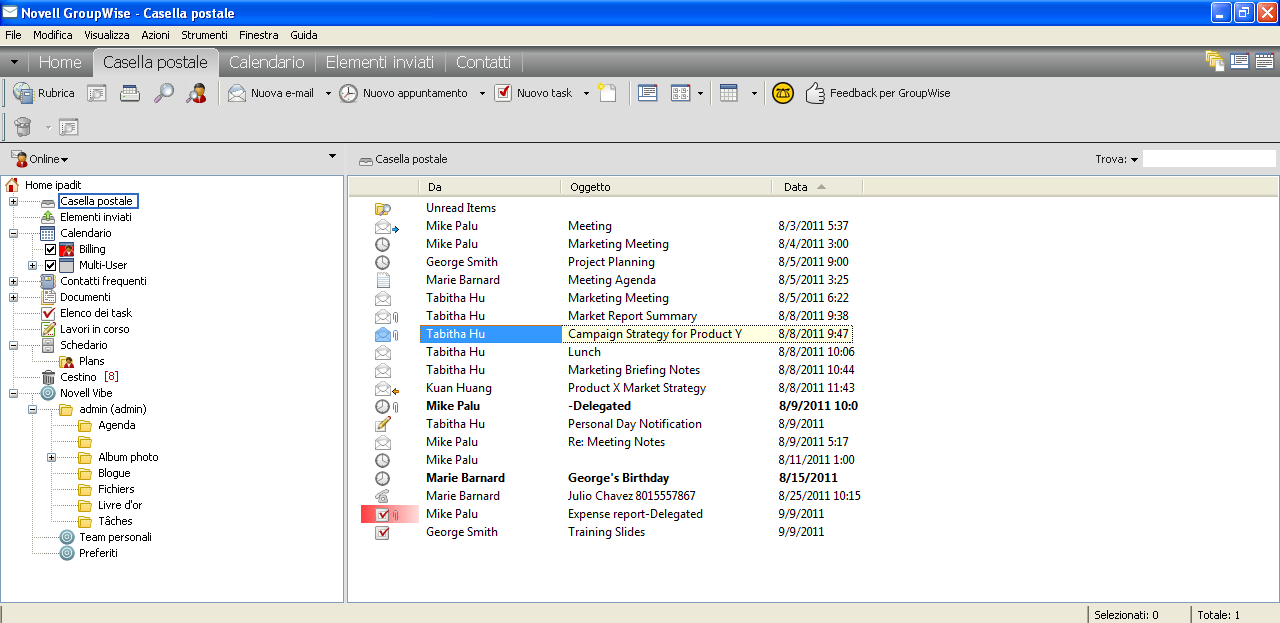The image size is (1280, 623).
Task: Toggle task checkbox for Training Slides
Action: click(382, 532)
